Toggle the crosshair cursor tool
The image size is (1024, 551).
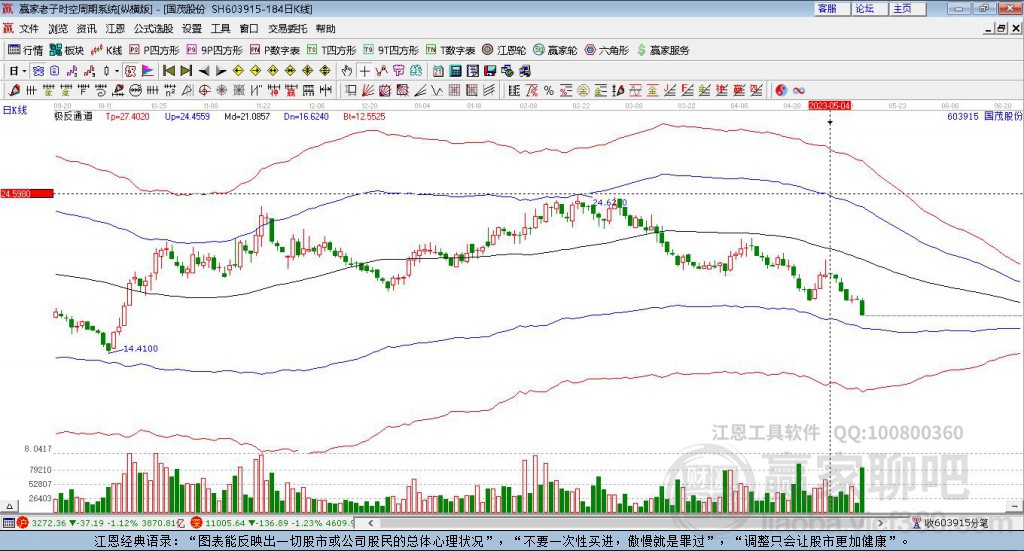point(364,71)
